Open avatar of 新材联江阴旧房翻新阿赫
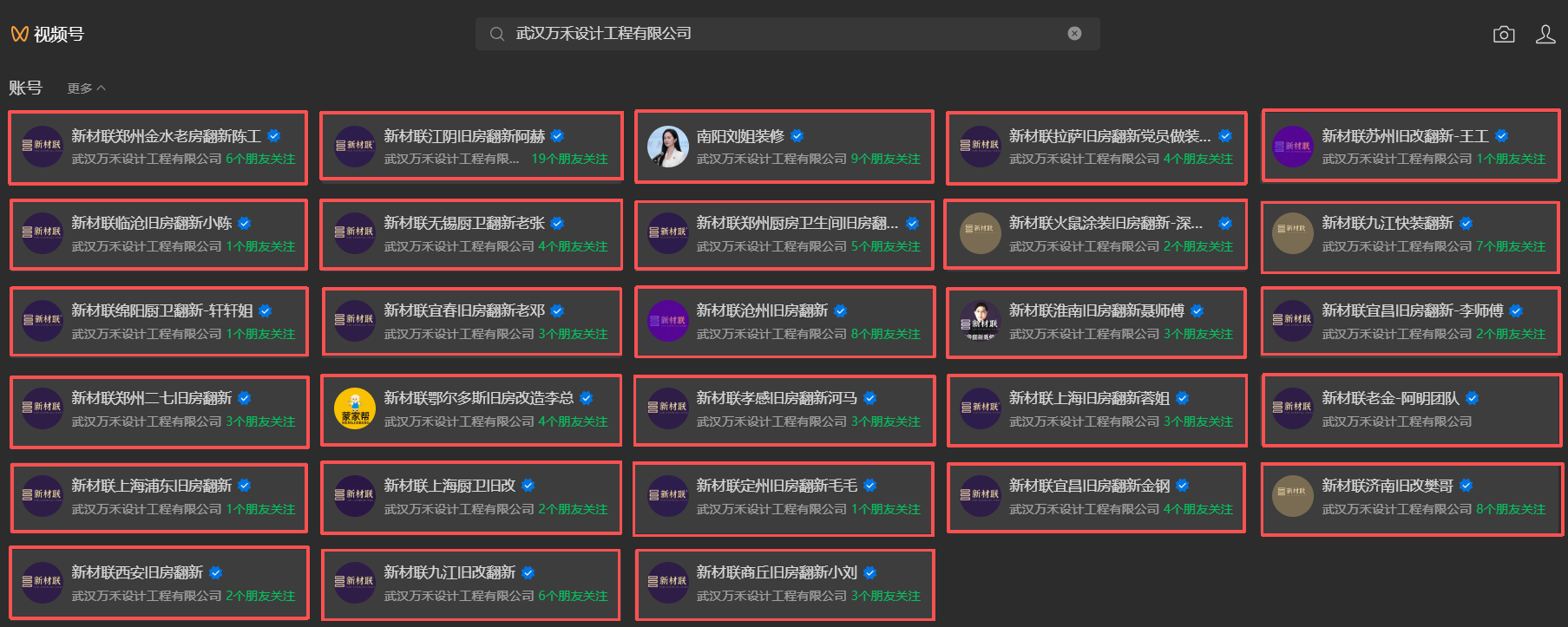This screenshot has height=627, width=1568. click(355, 147)
